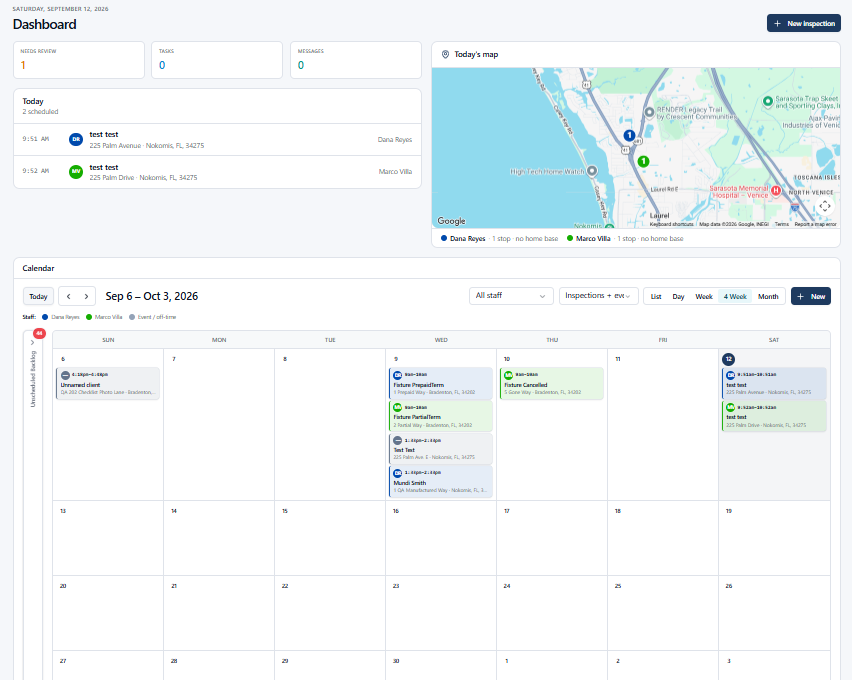Click Marco Villa in the map legend
This screenshot has height=680, width=852.
pyautogui.click(x=593, y=239)
